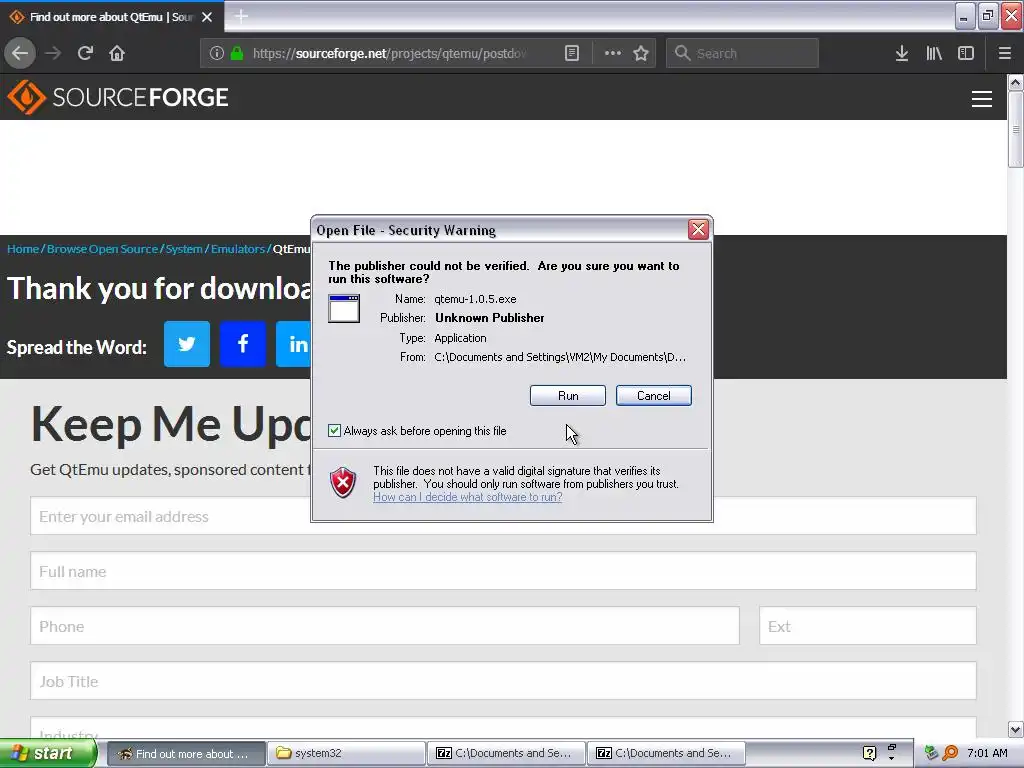Click the Run button in the security warning

pyautogui.click(x=568, y=396)
